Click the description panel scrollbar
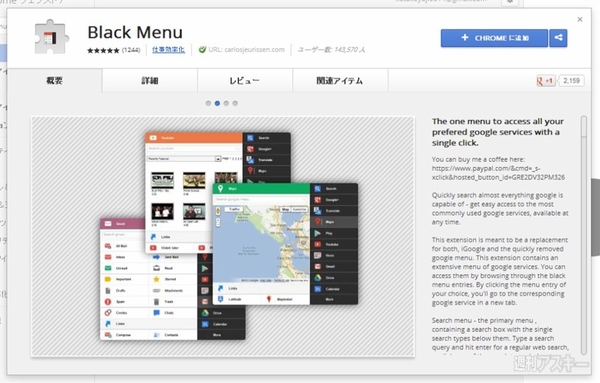This screenshot has height=383, width=600. (x=584, y=235)
